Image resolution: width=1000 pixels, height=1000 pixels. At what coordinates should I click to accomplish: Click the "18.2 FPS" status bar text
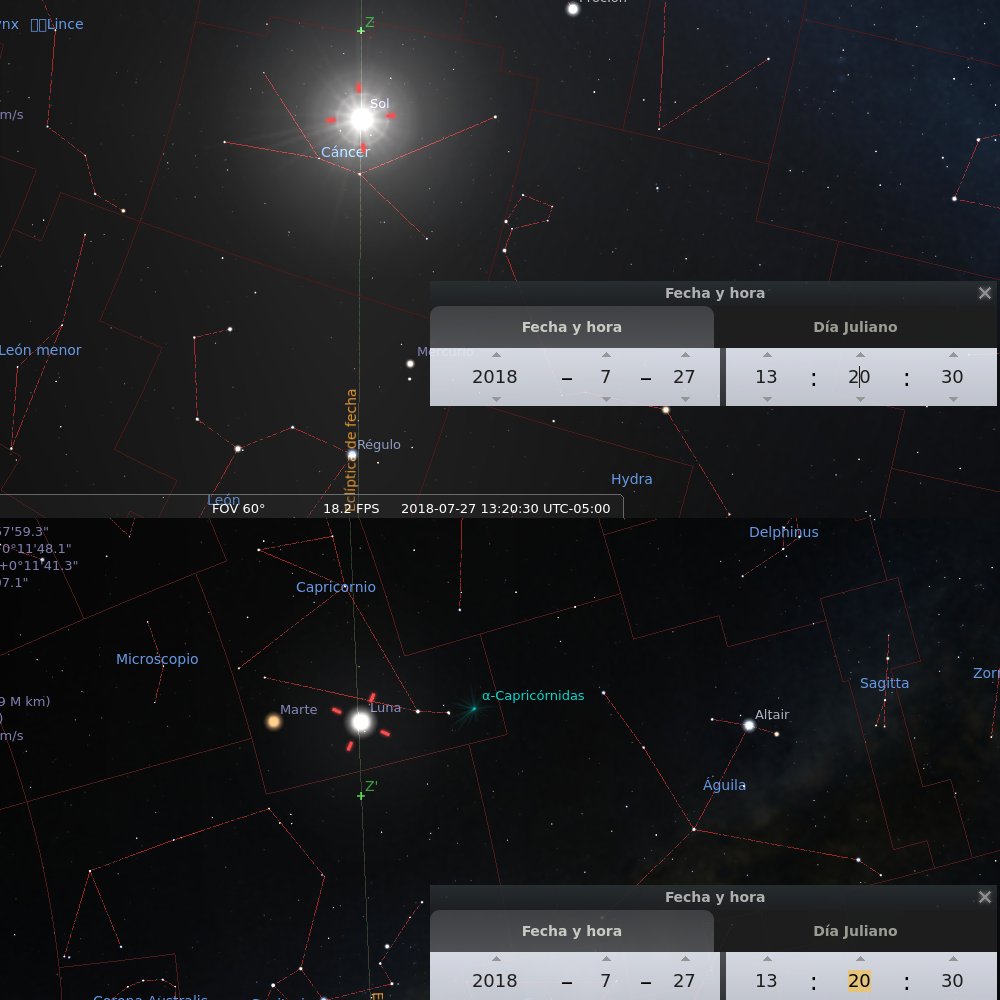(351, 509)
